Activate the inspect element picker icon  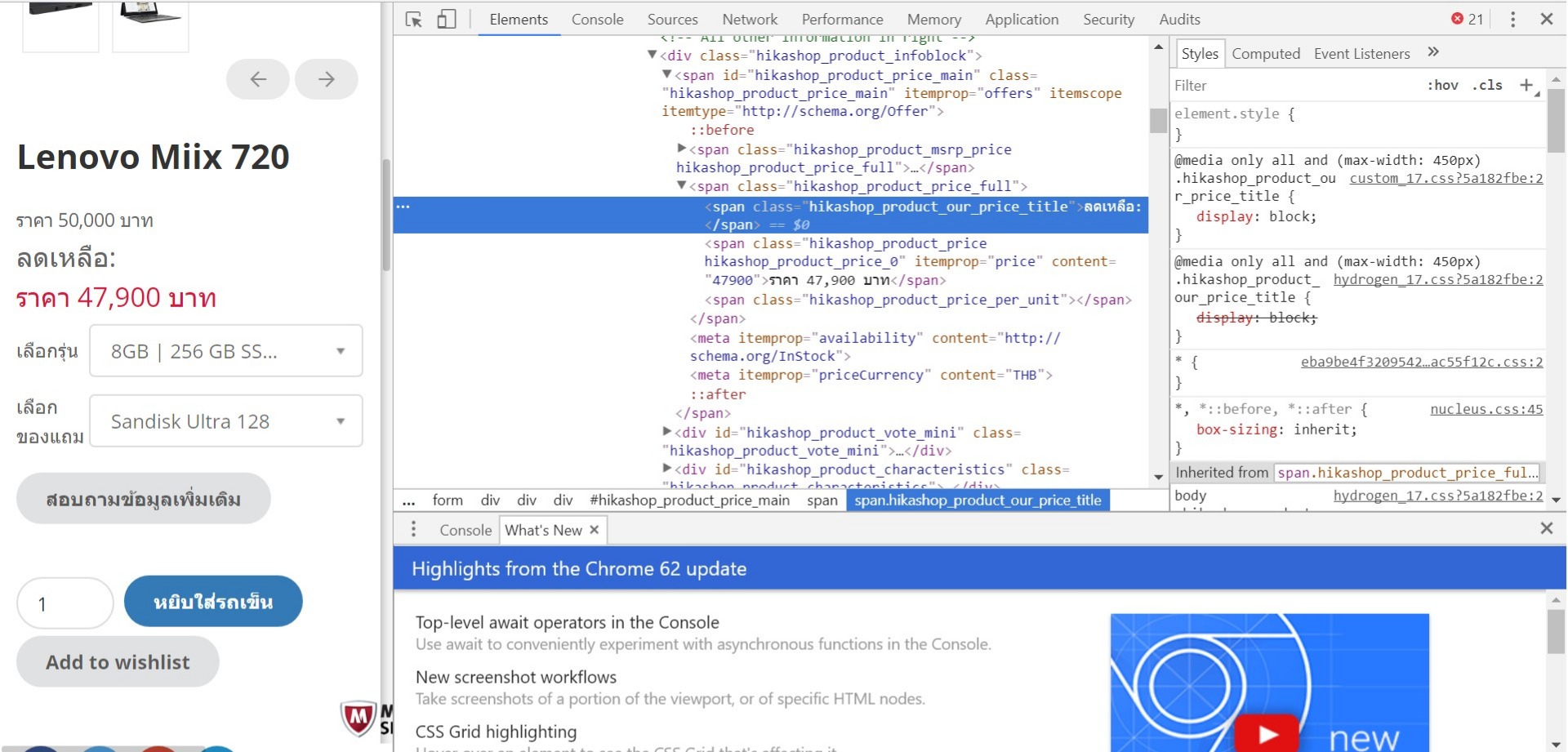(x=414, y=20)
